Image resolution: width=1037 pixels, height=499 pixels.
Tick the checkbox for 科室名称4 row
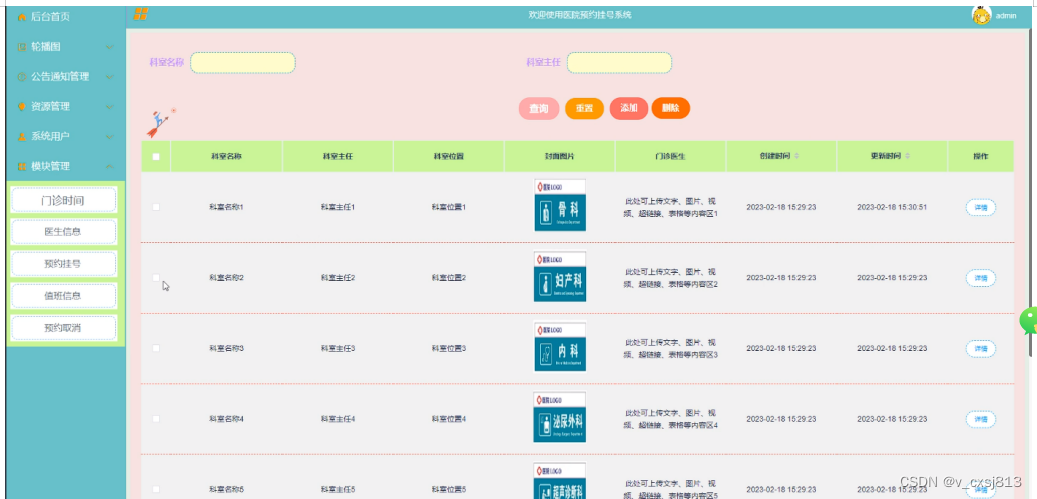point(156,418)
